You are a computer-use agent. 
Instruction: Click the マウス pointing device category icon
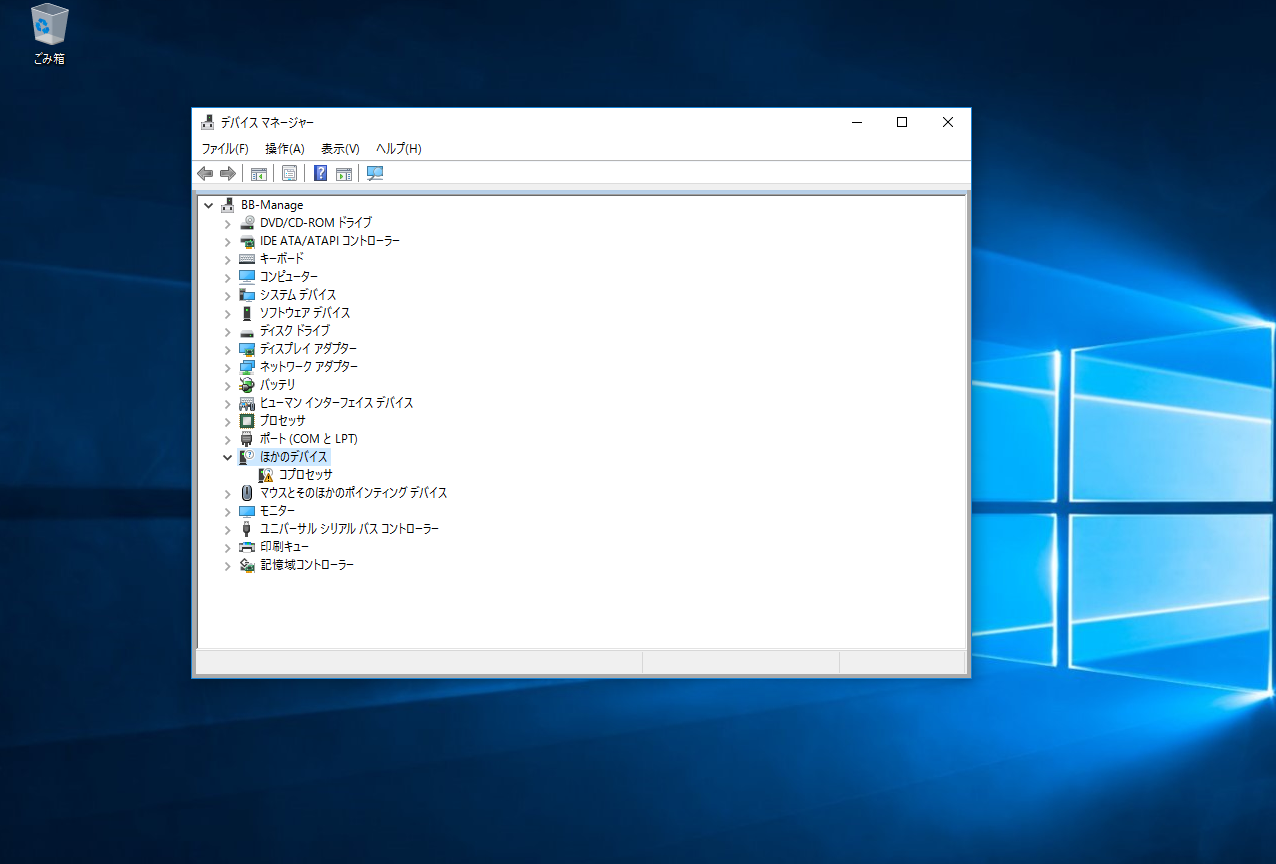point(247,493)
